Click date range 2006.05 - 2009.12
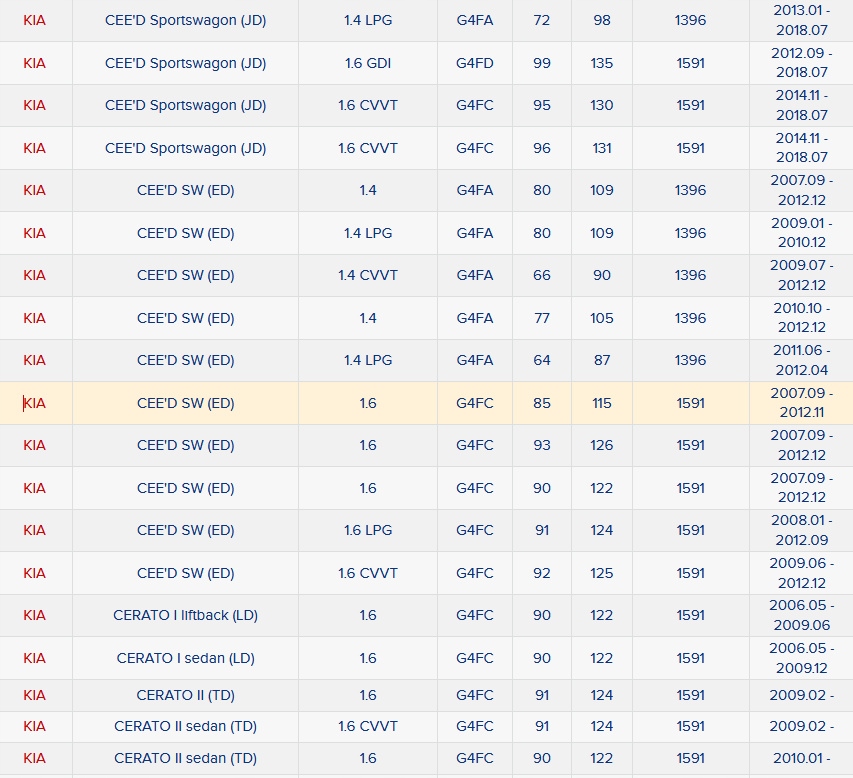This screenshot has width=853, height=778. [x=802, y=657]
